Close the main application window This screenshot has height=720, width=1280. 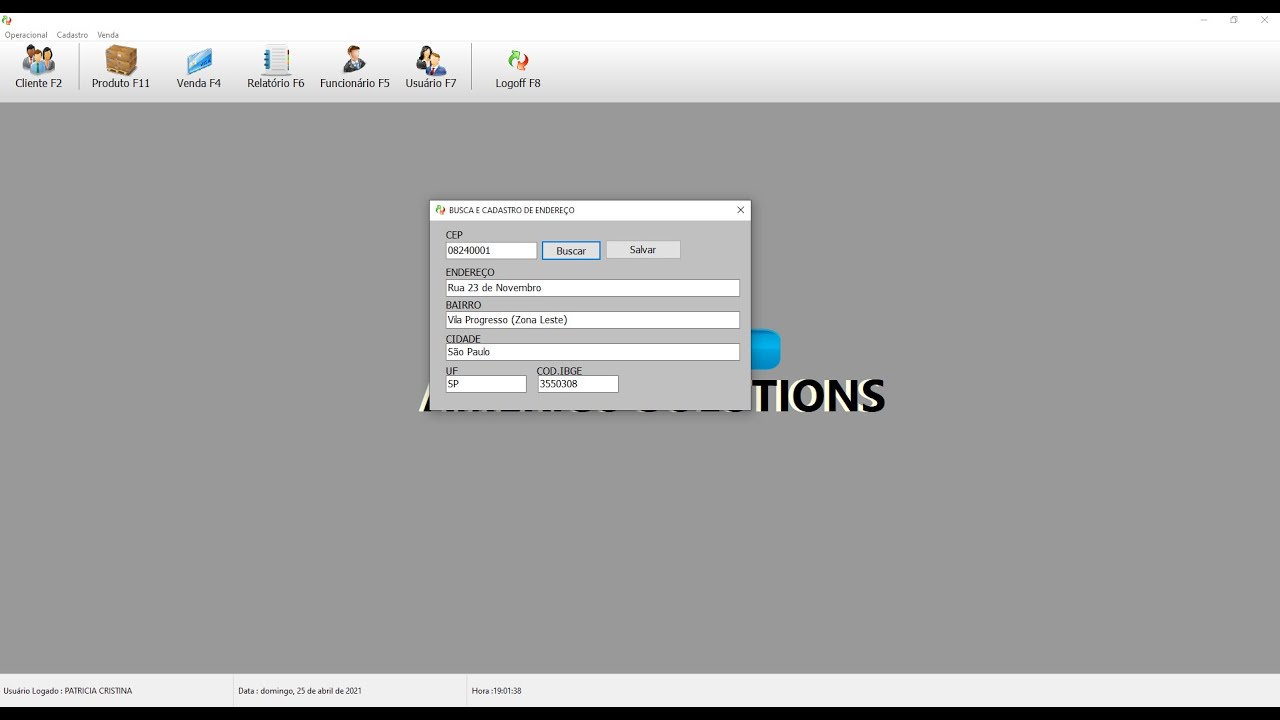[1264, 20]
